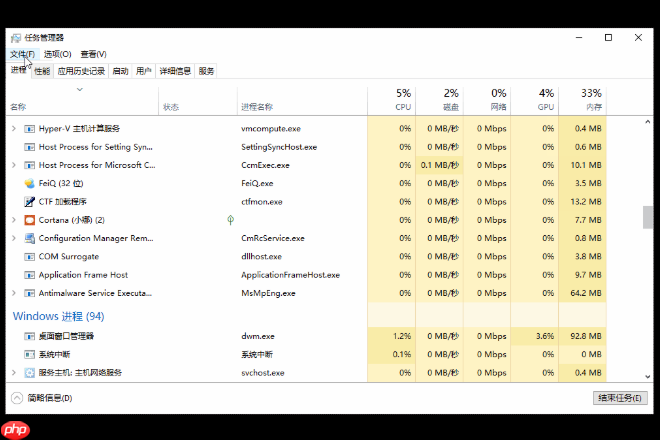The image size is (660, 440).
Task: Select FeiQ.exe process name
Action: pos(257,184)
